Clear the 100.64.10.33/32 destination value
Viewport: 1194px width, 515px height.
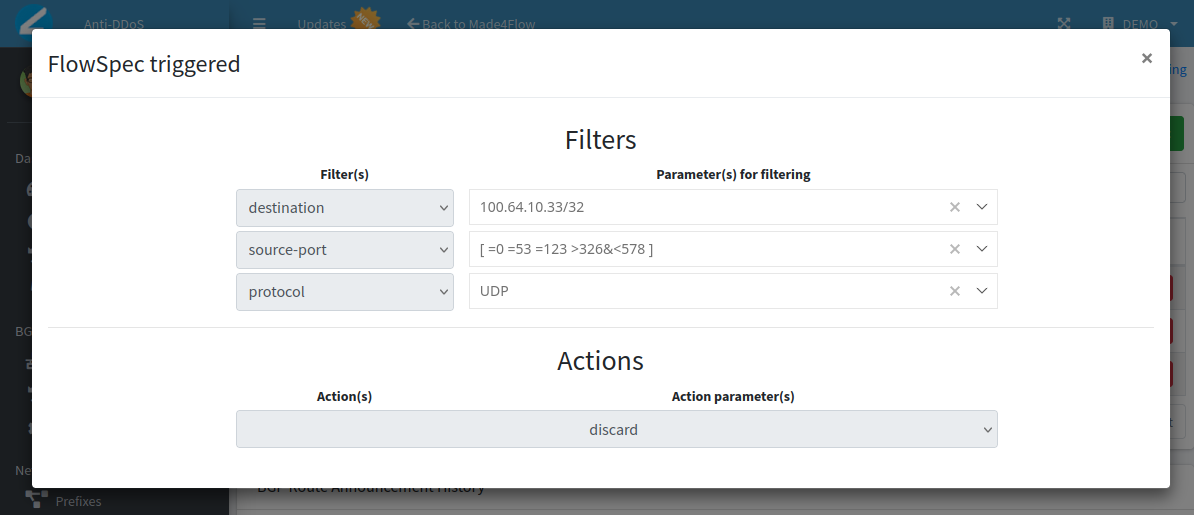[954, 207]
